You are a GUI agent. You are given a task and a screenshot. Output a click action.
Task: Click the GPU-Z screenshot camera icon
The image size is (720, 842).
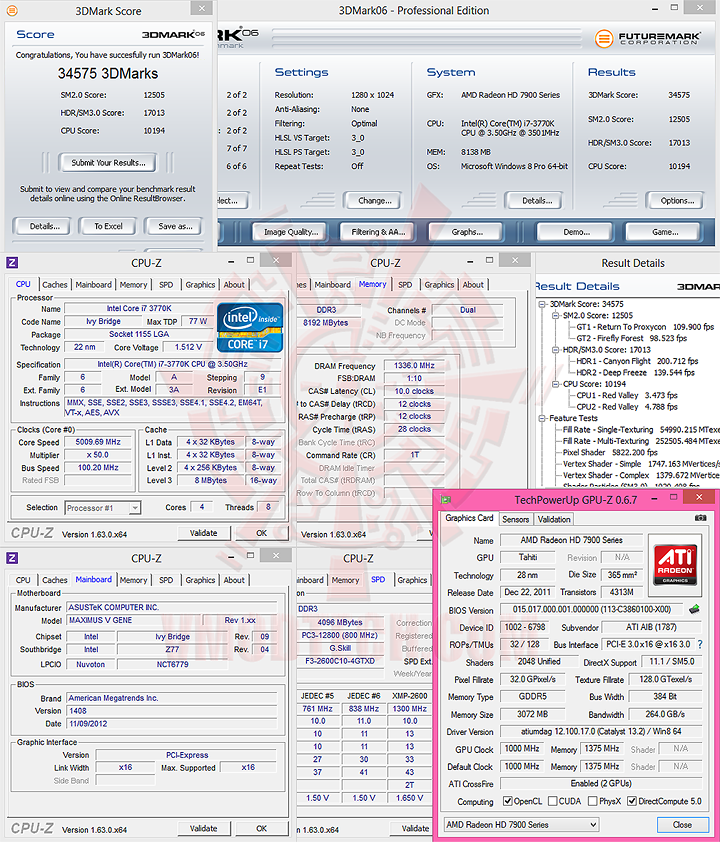tap(701, 518)
